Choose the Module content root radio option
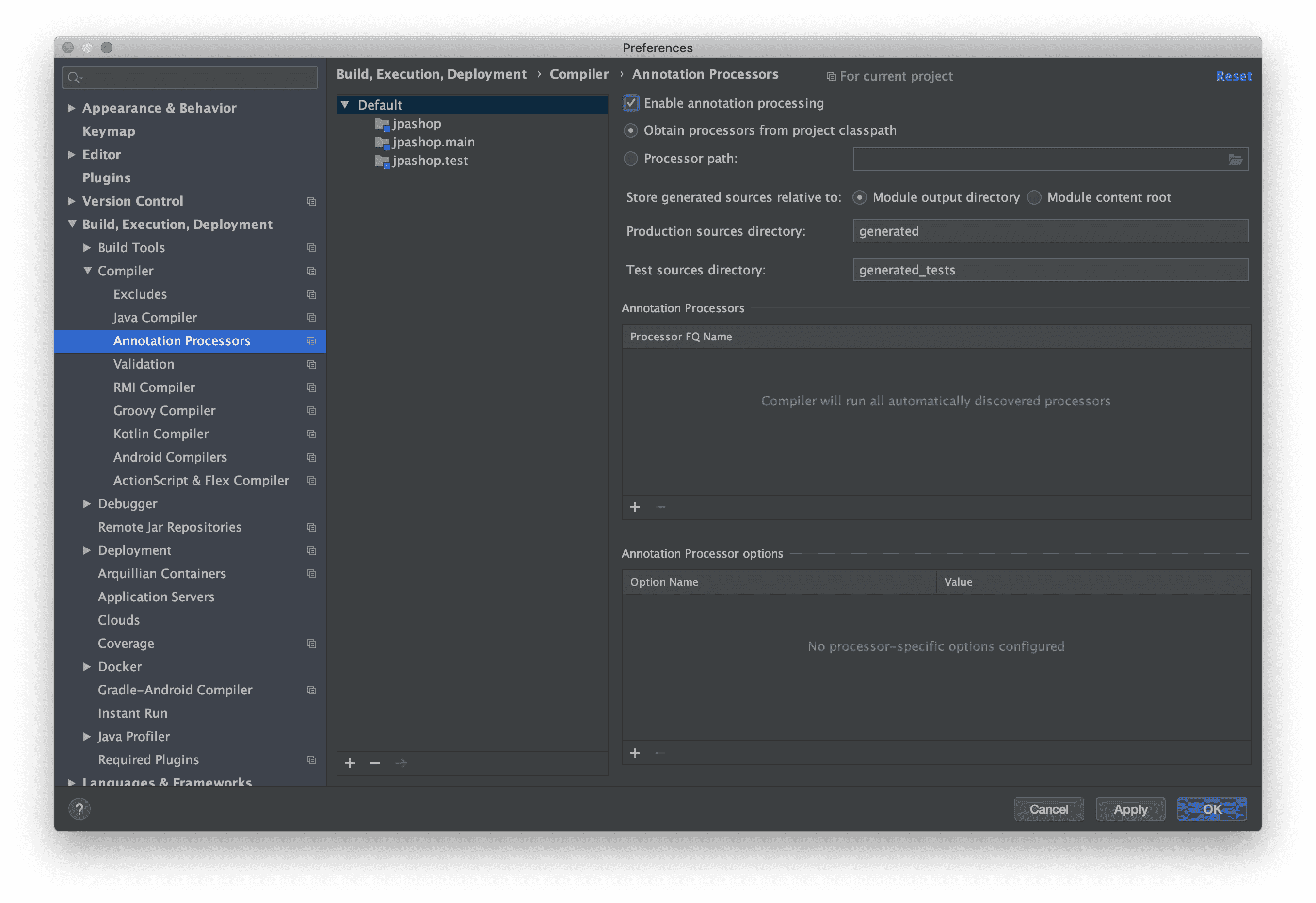This screenshot has width=1316, height=903. [x=1034, y=197]
